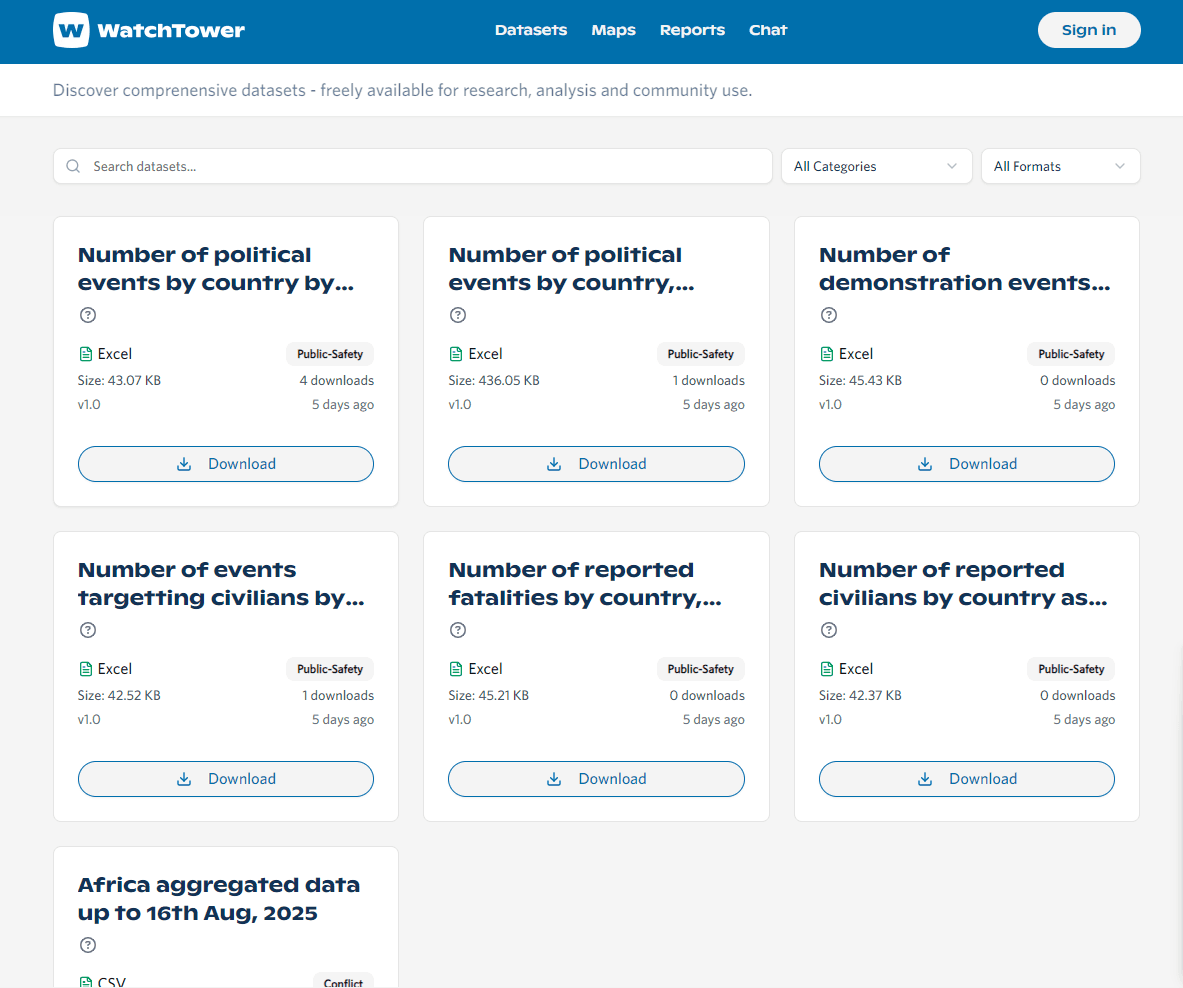Click Public-Safety tag on 42.52 KB card

[x=330, y=669]
